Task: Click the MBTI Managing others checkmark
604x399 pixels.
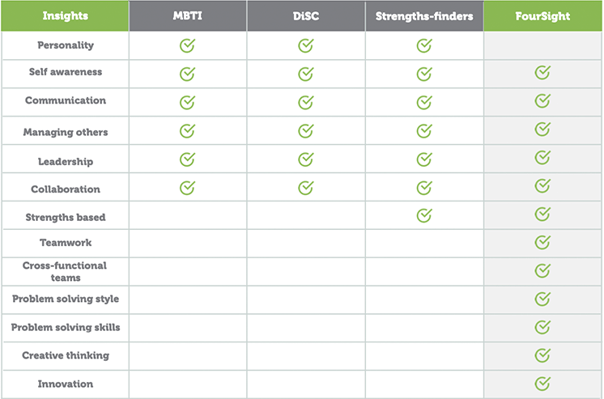Action: tap(187, 131)
